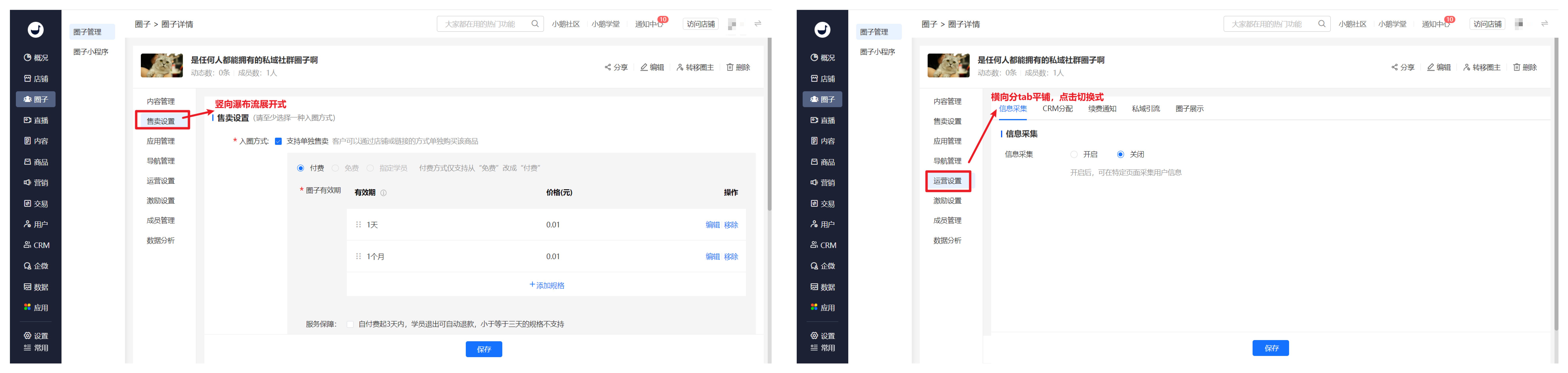Screen dimensions: 1568x373
Task: Open 内容管理 in the left screenshot menu
Action: tap(161, 102)
